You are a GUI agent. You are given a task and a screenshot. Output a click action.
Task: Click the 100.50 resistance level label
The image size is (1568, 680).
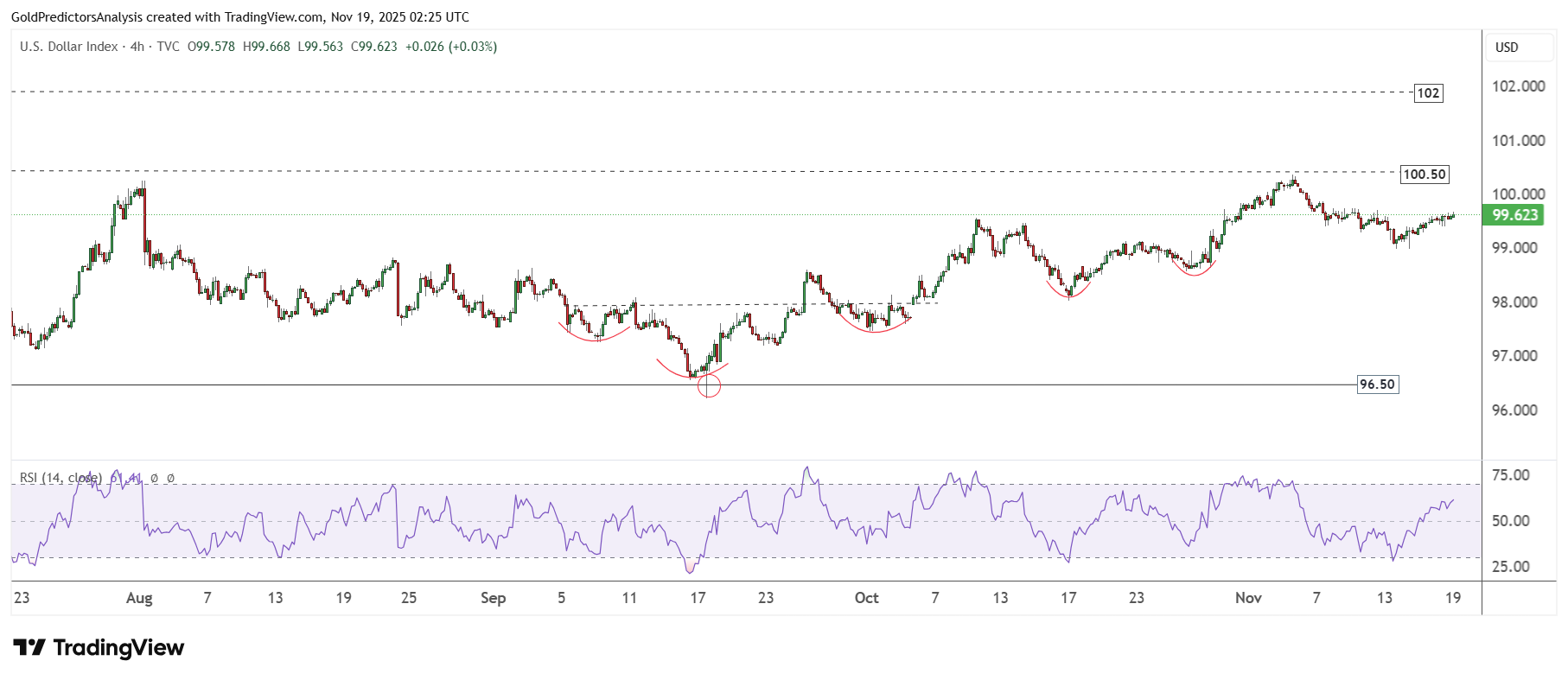click(1424, 175)
